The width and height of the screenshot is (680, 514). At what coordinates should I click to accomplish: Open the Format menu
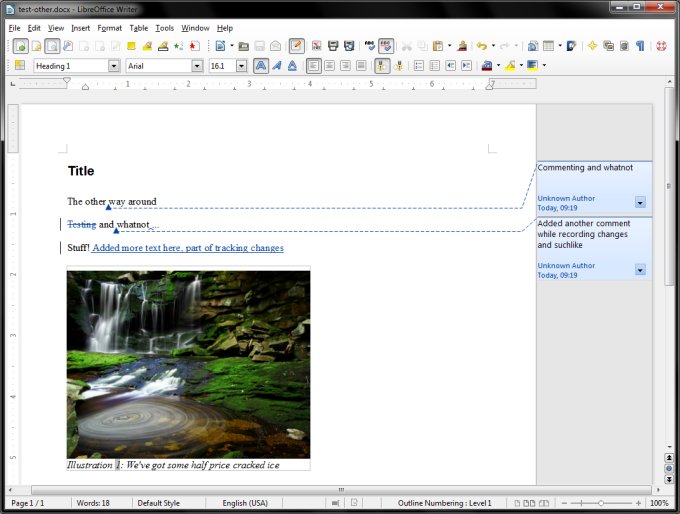point(109,28)
